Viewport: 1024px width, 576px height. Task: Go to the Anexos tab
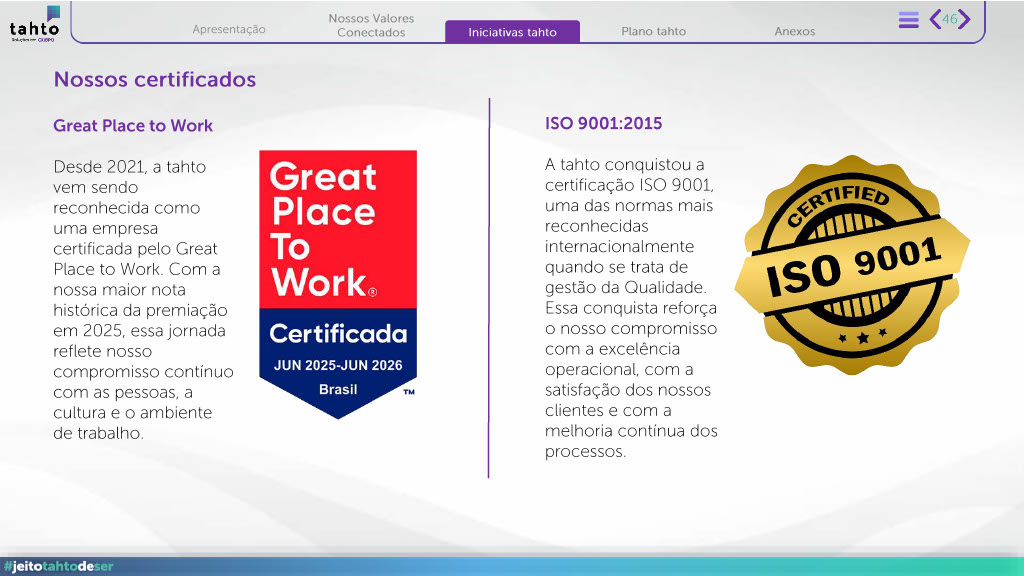click(795, 31)
